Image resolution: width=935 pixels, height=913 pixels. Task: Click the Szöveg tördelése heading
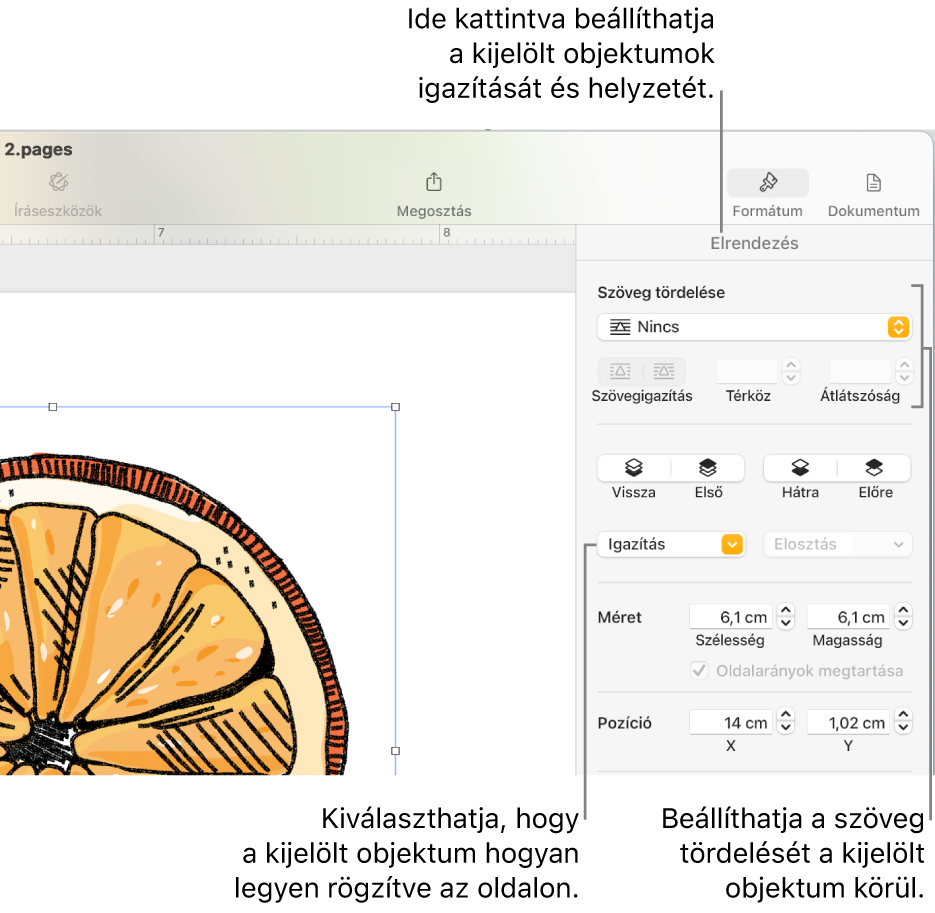tap(661, 293)
